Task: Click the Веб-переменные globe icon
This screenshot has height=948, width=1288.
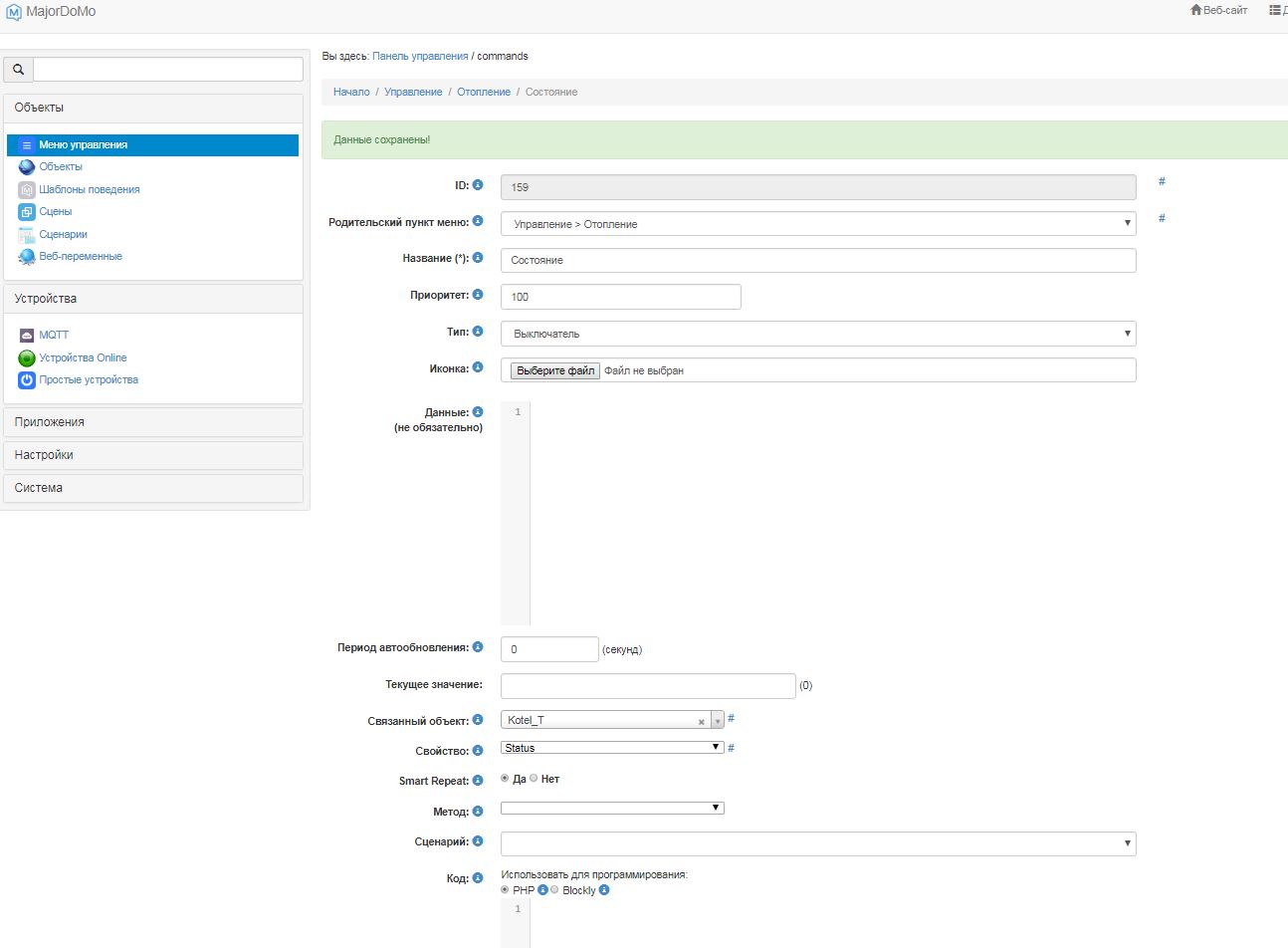Action: coord(27,257)
